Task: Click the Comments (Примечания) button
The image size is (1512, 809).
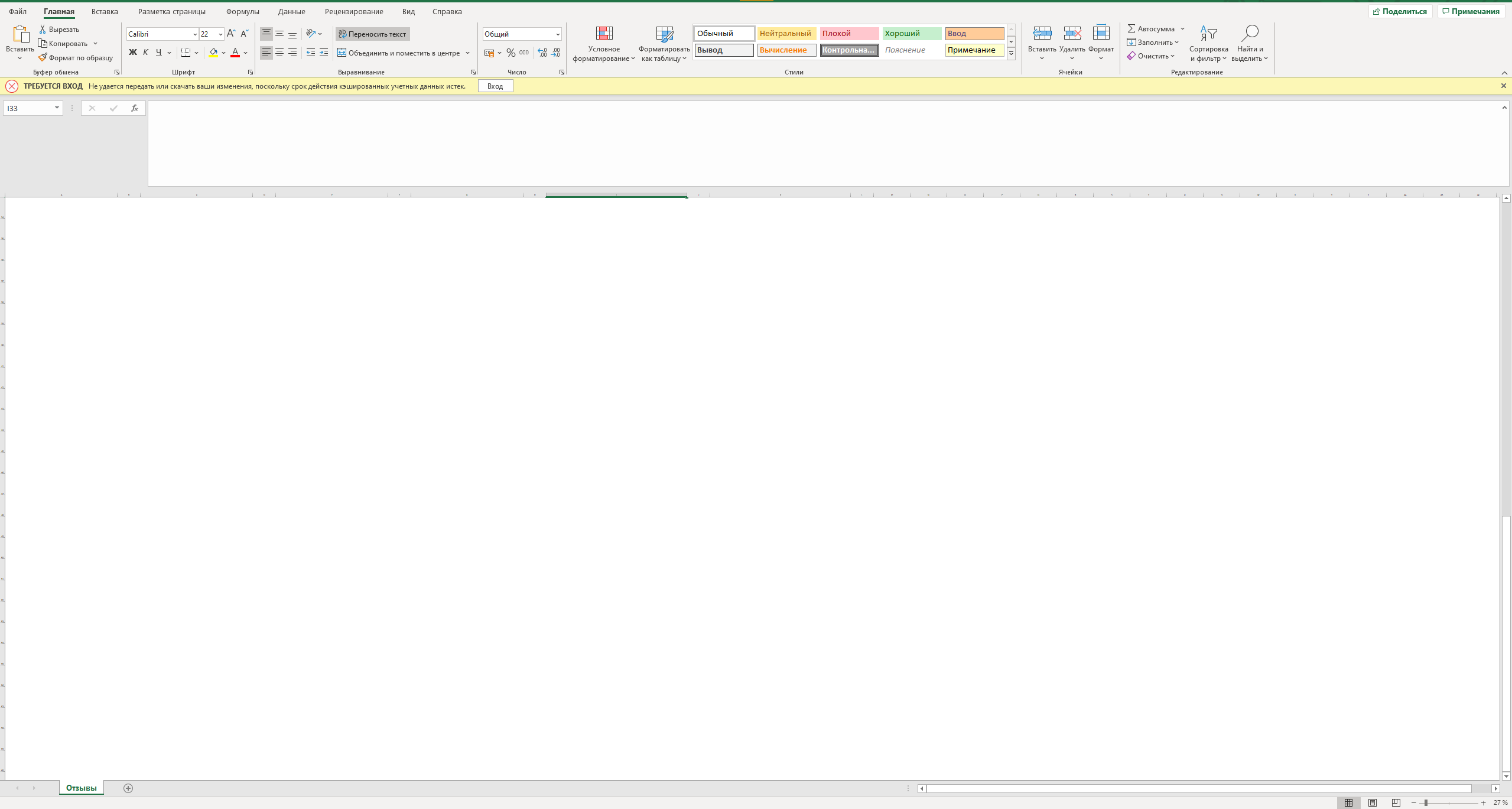Action: coord(1470,11)
